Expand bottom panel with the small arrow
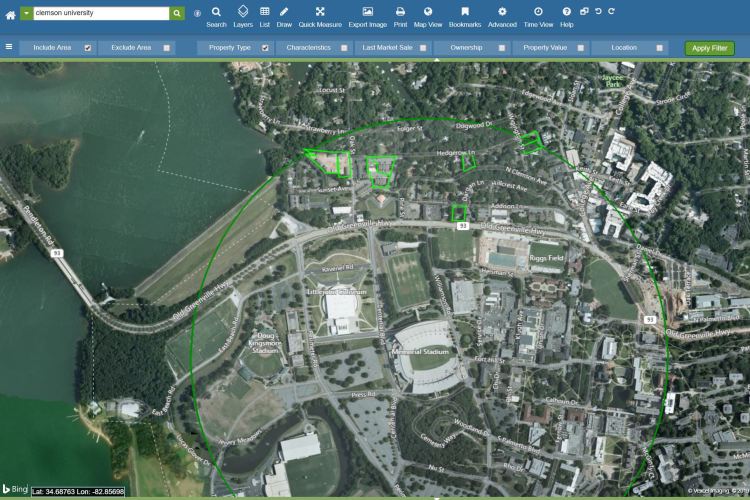The height and width of the screenshot is (500, 750). tap(437, 498)
